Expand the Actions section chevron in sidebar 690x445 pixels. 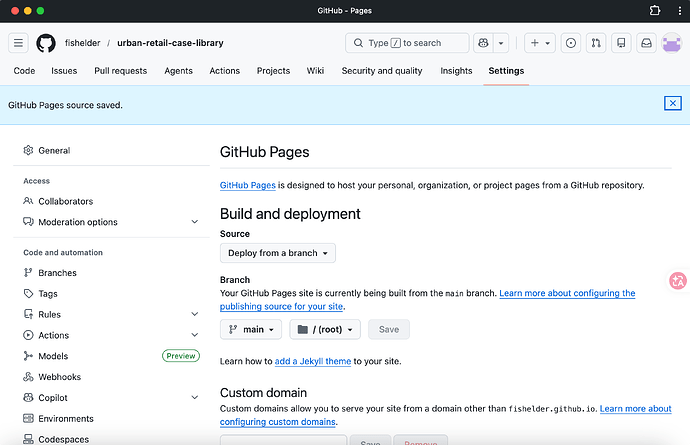click(195, 335)
